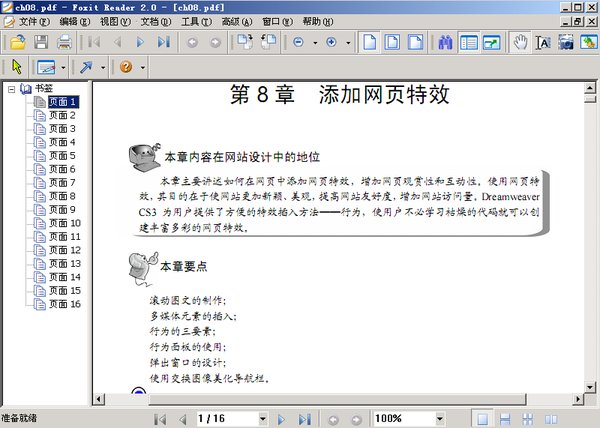Screen dimensions: 600x428
Task: Switch to single page layout in the status bar
Action: point(483,419)
